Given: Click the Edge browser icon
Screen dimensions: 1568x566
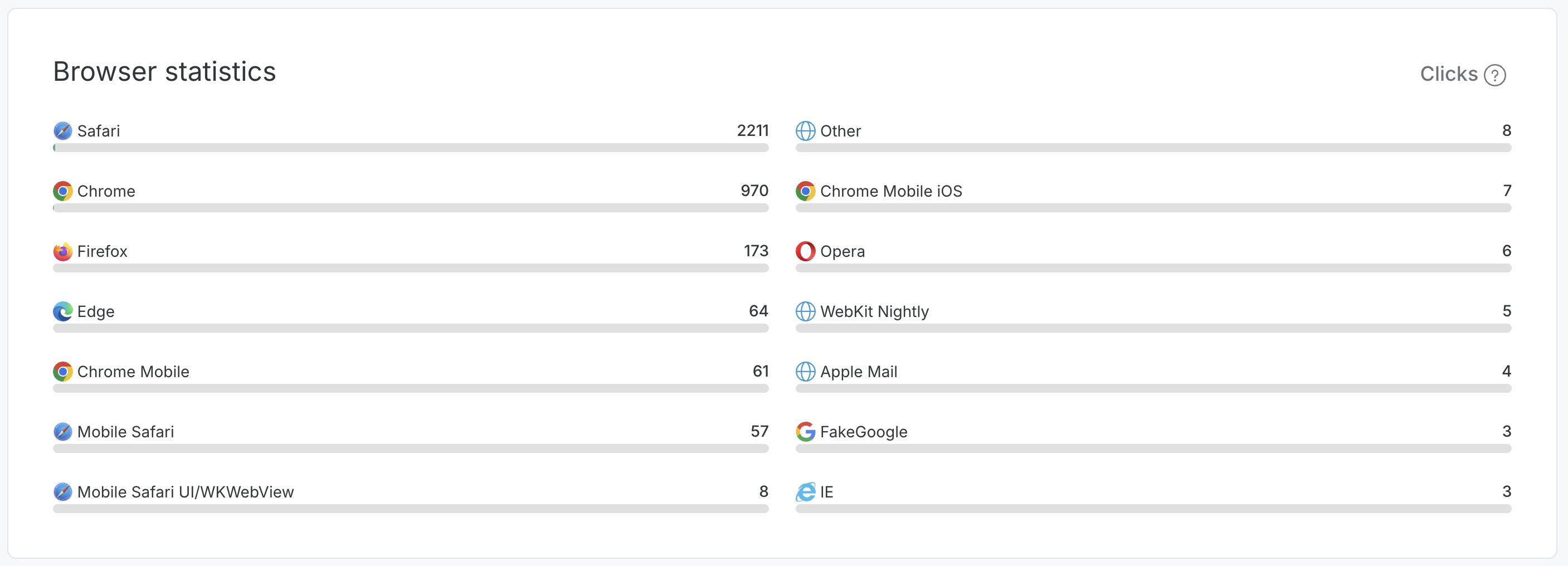Looking at the screenshot, I should 63,311.
